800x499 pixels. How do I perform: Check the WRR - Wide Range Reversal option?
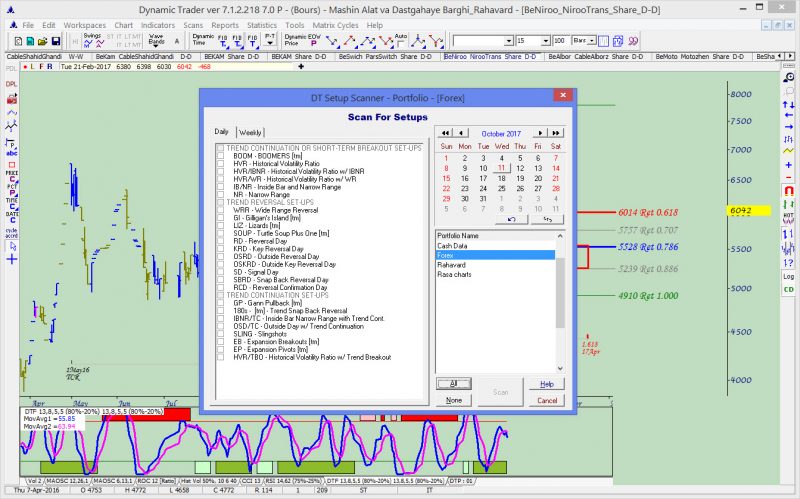221,210
